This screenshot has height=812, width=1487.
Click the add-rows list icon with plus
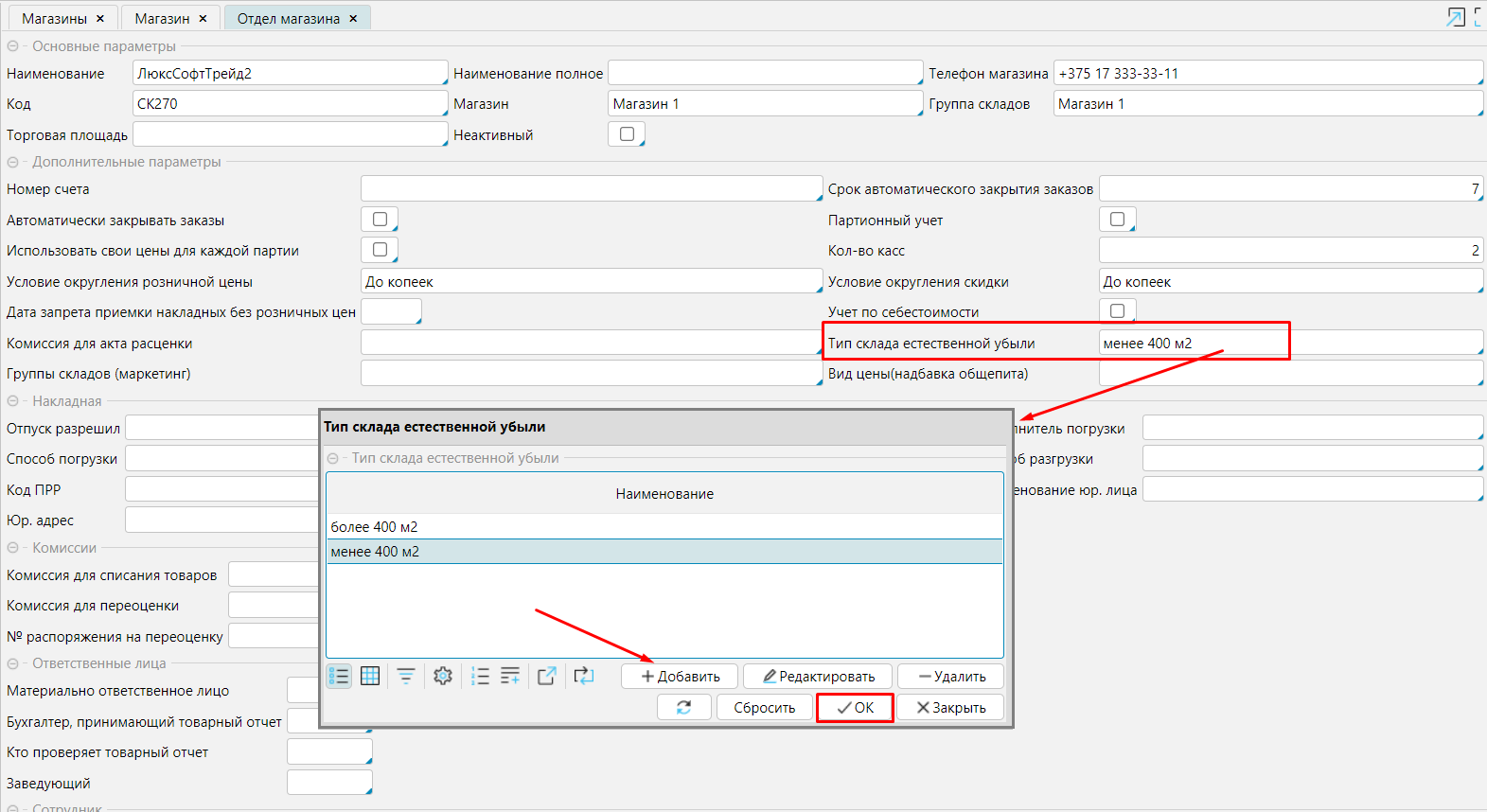pos(510,676)
